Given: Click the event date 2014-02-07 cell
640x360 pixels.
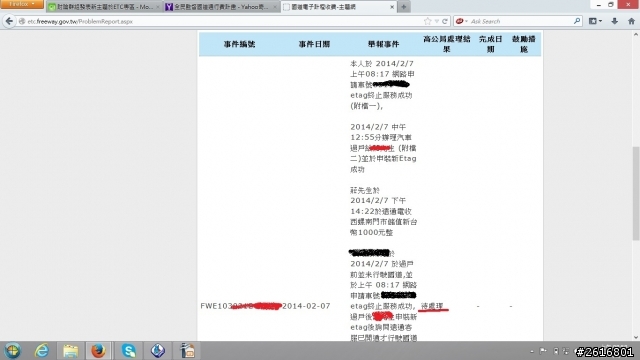Looking at the screenshot, I should 306,306.
